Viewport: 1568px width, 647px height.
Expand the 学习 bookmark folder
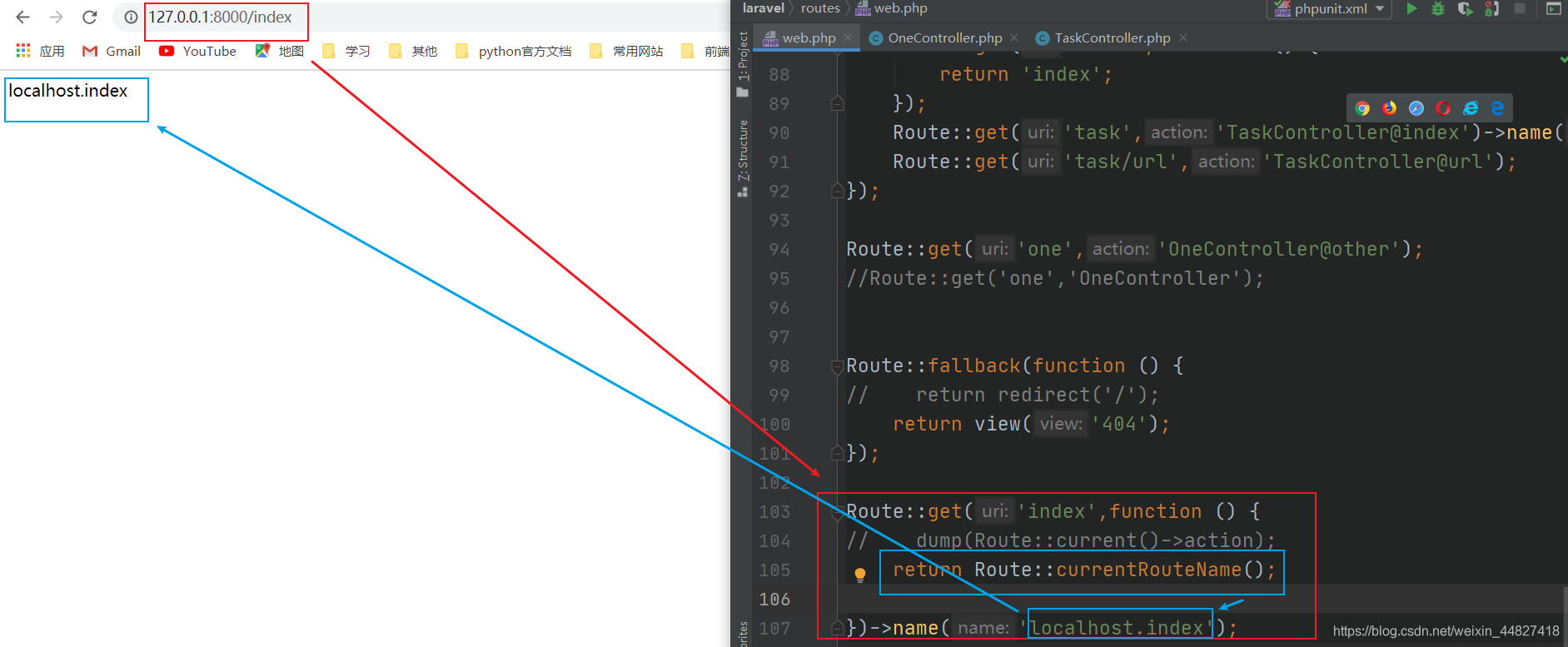346,51
